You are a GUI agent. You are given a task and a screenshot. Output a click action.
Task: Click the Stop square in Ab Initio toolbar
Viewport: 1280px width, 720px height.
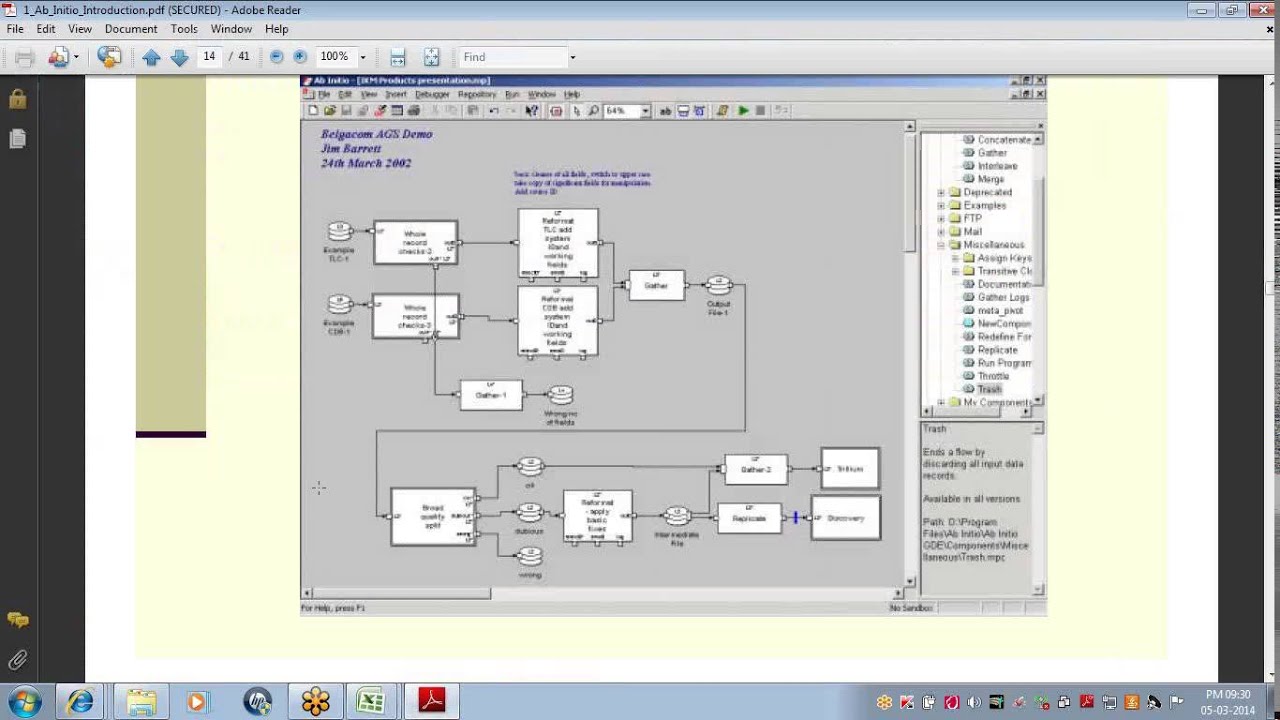tap(760, 111)
